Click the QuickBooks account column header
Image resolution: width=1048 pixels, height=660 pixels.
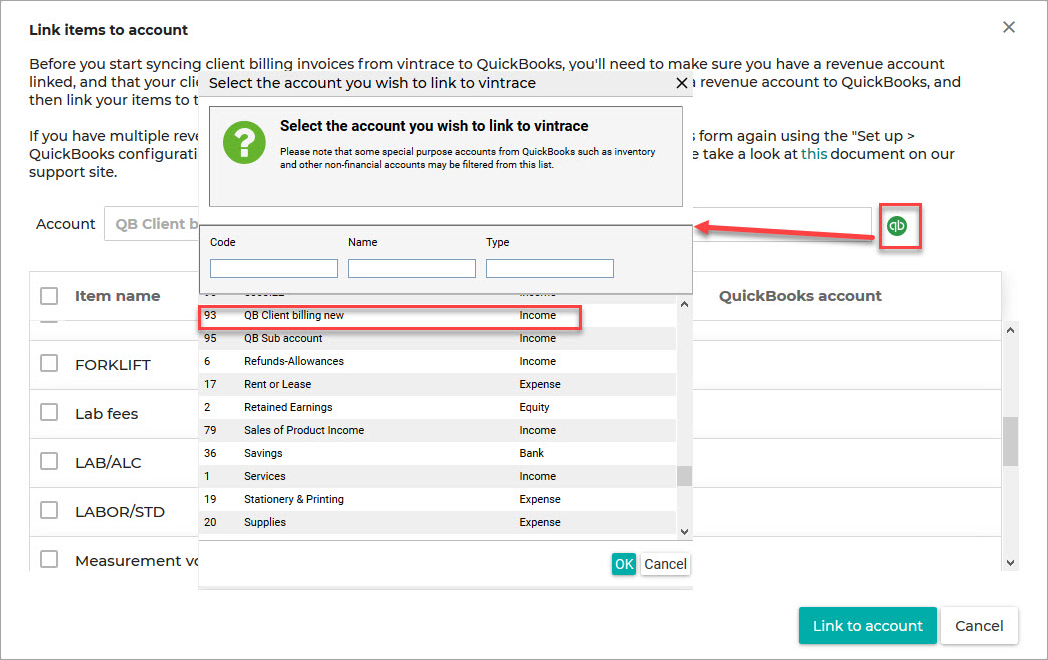pos(800,296)
